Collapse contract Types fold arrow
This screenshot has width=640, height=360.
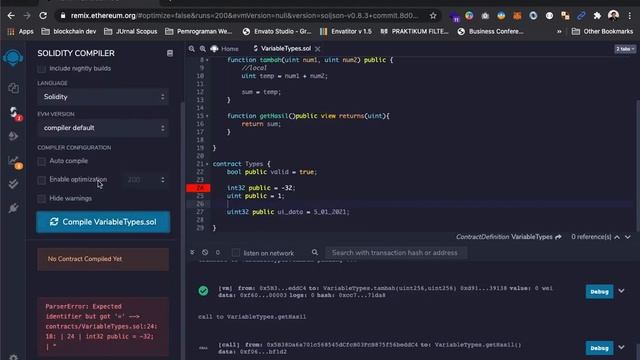click(x=207, y=164)
